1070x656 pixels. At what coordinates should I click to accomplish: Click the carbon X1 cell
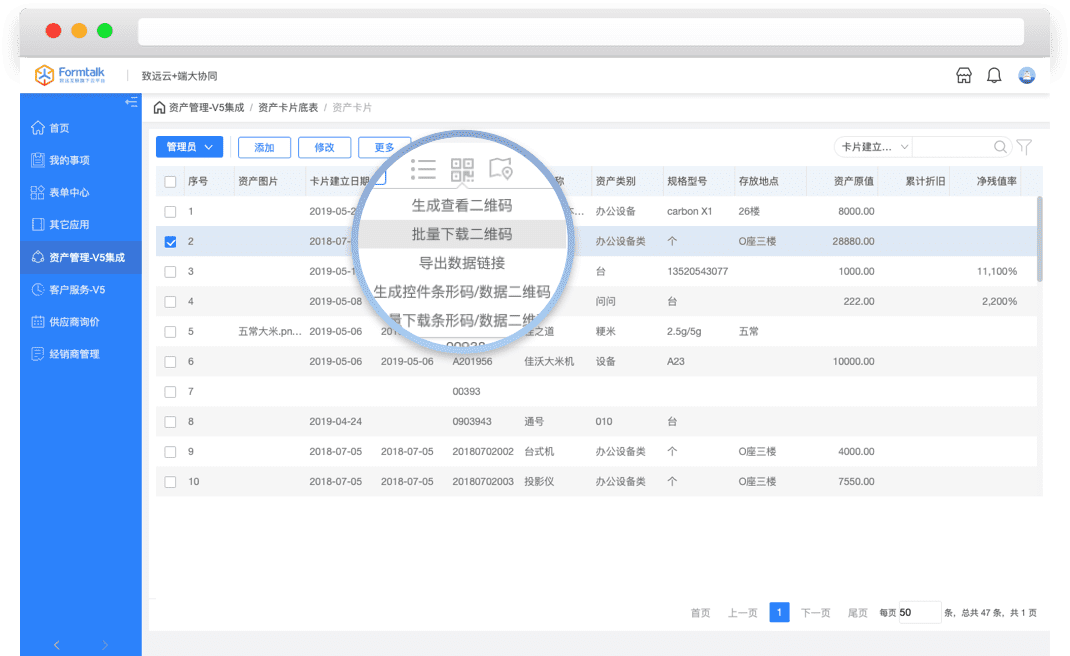point(689,211)
